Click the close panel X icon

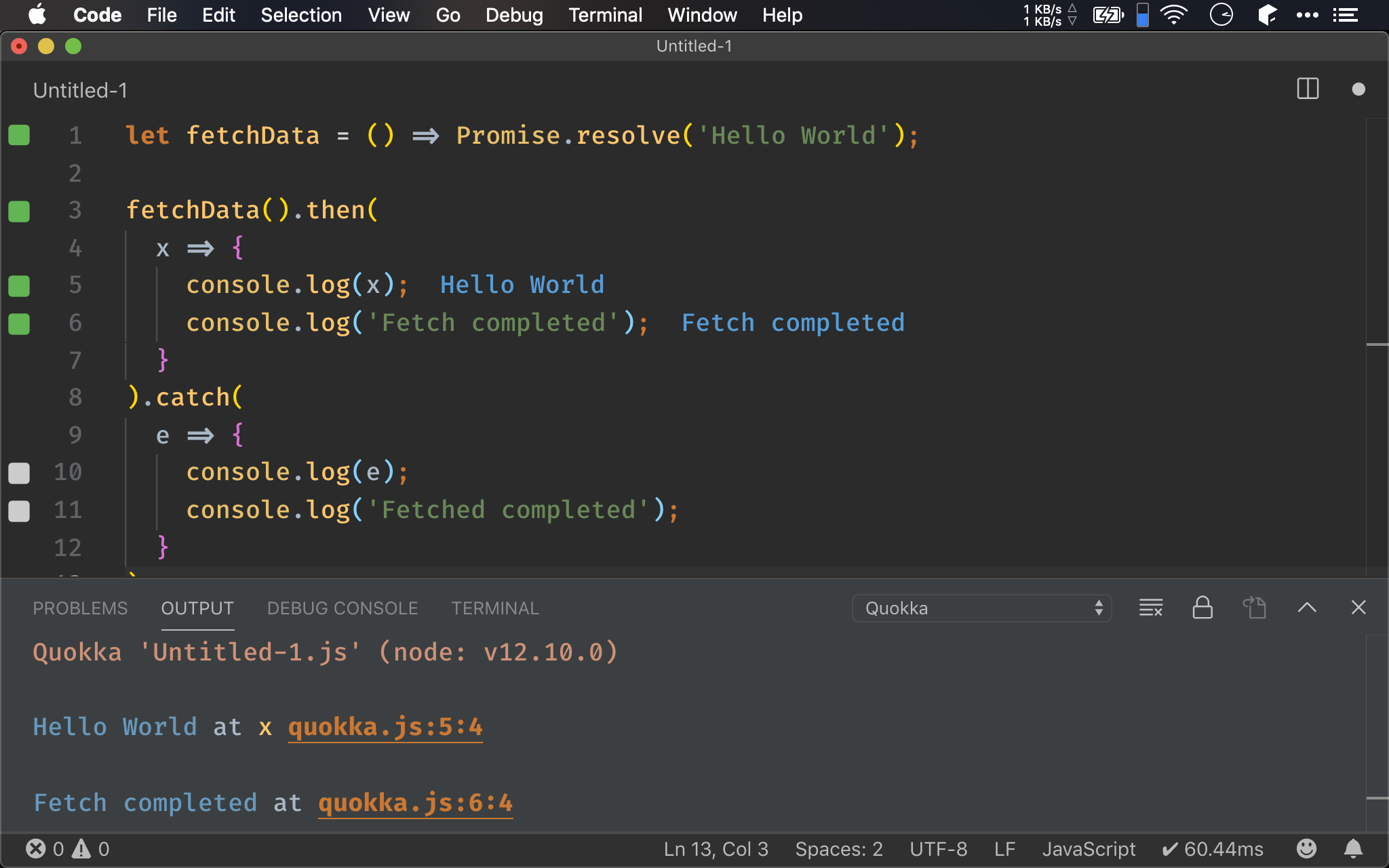pyautogui.click(x=1358, y=607)
